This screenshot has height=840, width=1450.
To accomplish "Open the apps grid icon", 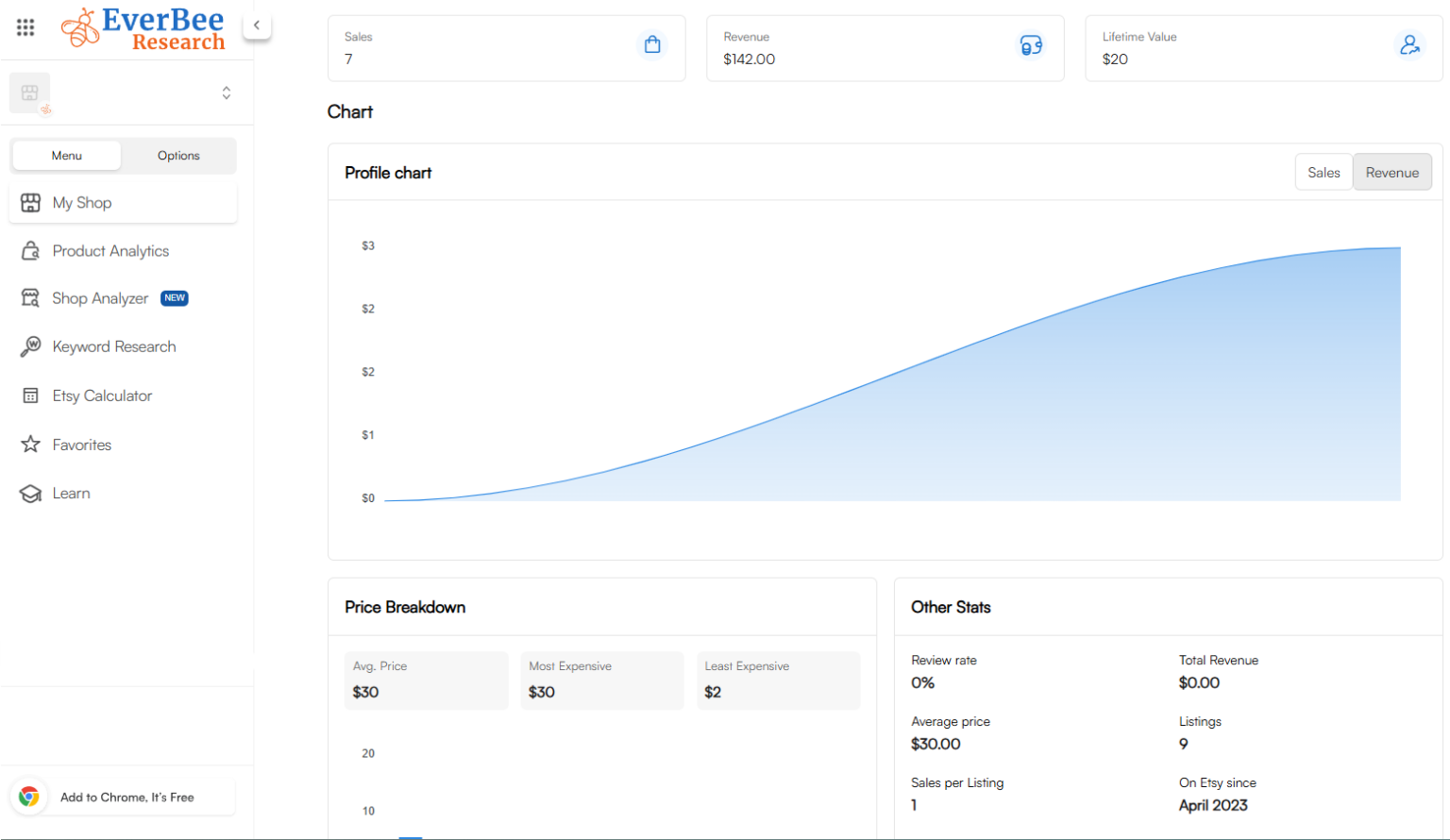I will coord(25,26).
